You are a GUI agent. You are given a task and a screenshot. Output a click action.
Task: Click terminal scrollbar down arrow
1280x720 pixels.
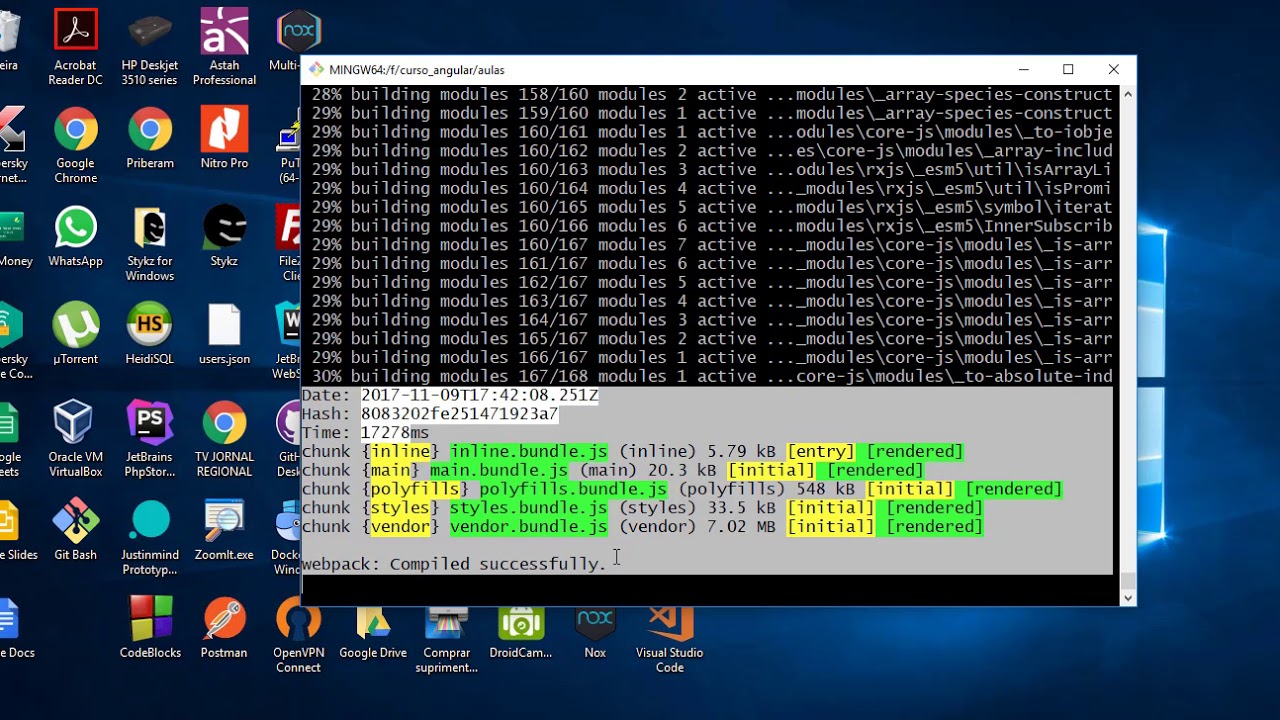pyautogui.click(x=1128, y=598)
